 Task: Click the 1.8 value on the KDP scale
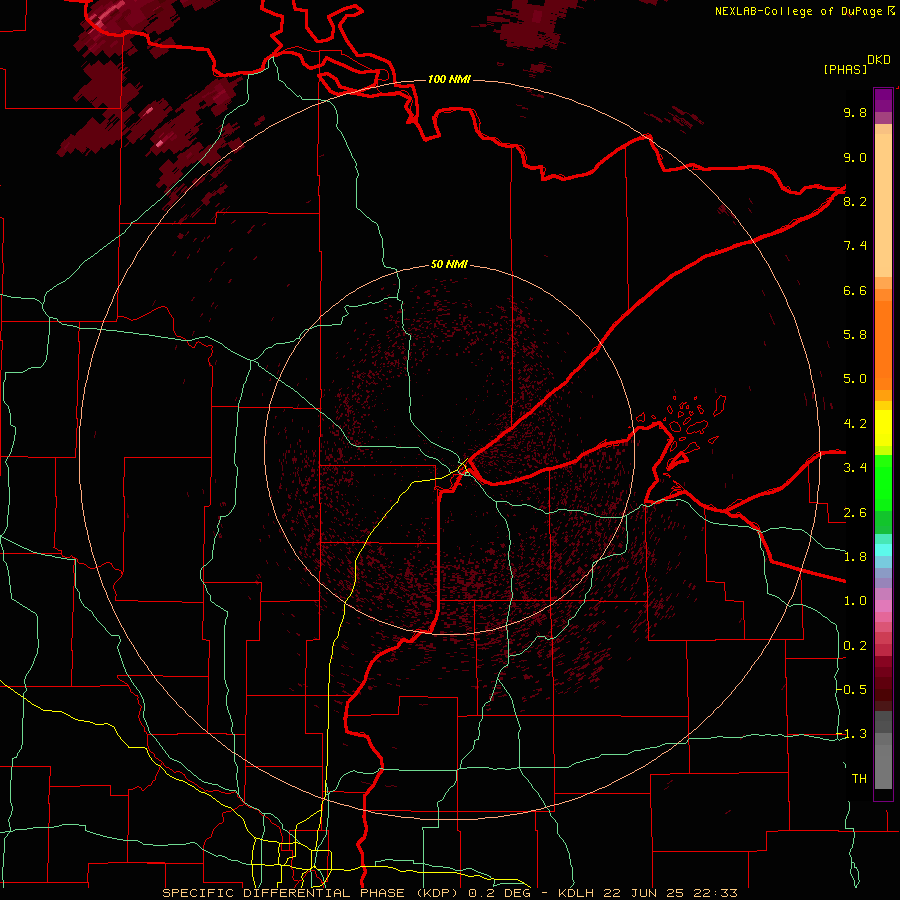[x=855, y=557]
